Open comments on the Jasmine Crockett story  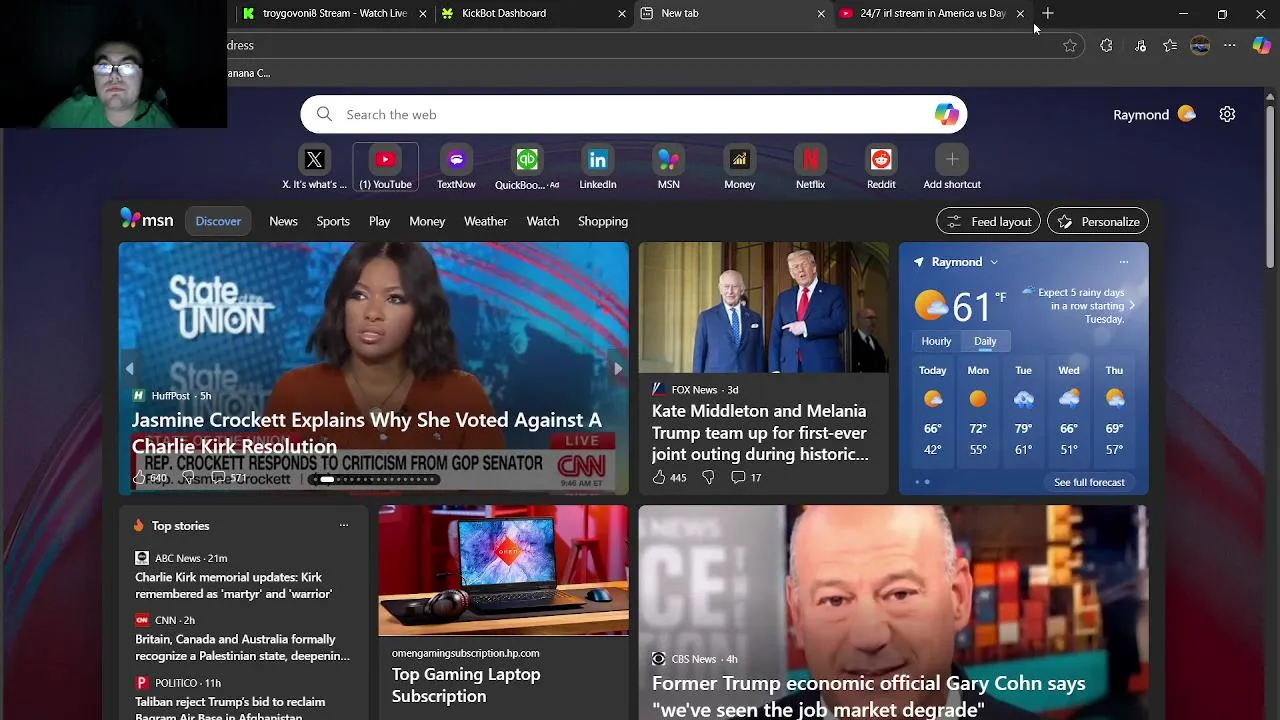tap(229, 477)
